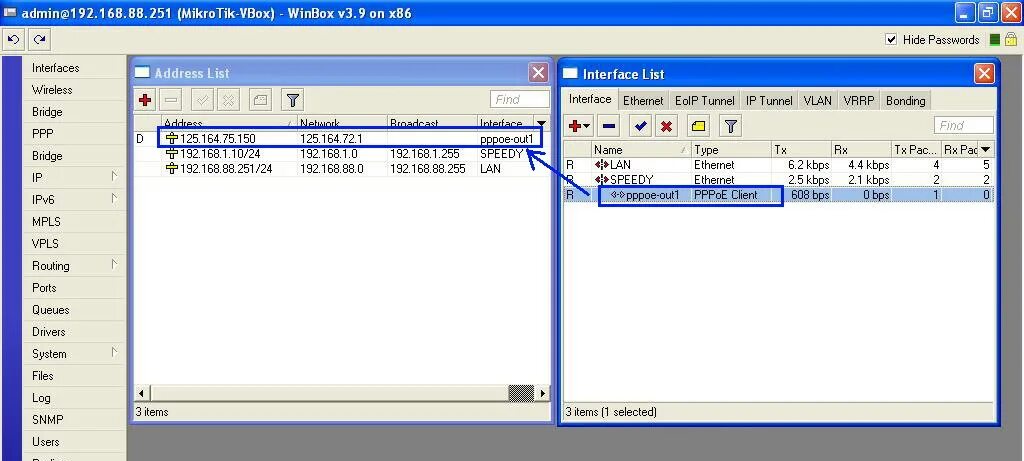The height and width of the screenshot is (461, 1024).
Task: Click the Find field in Interface List
Action: pyautogui.click(x=964, y=125)
